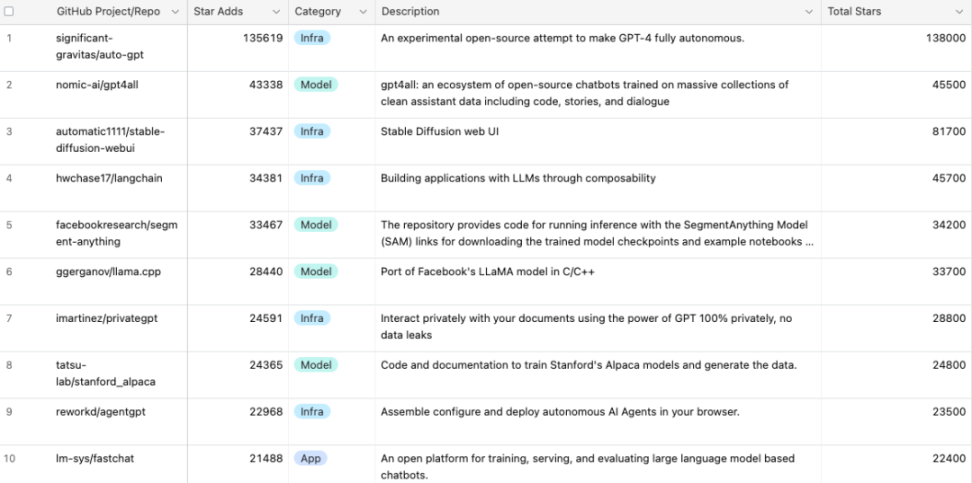The image size is (972, 483).
Task: Select the Star Adds value 135619
Action: [263, 38]
